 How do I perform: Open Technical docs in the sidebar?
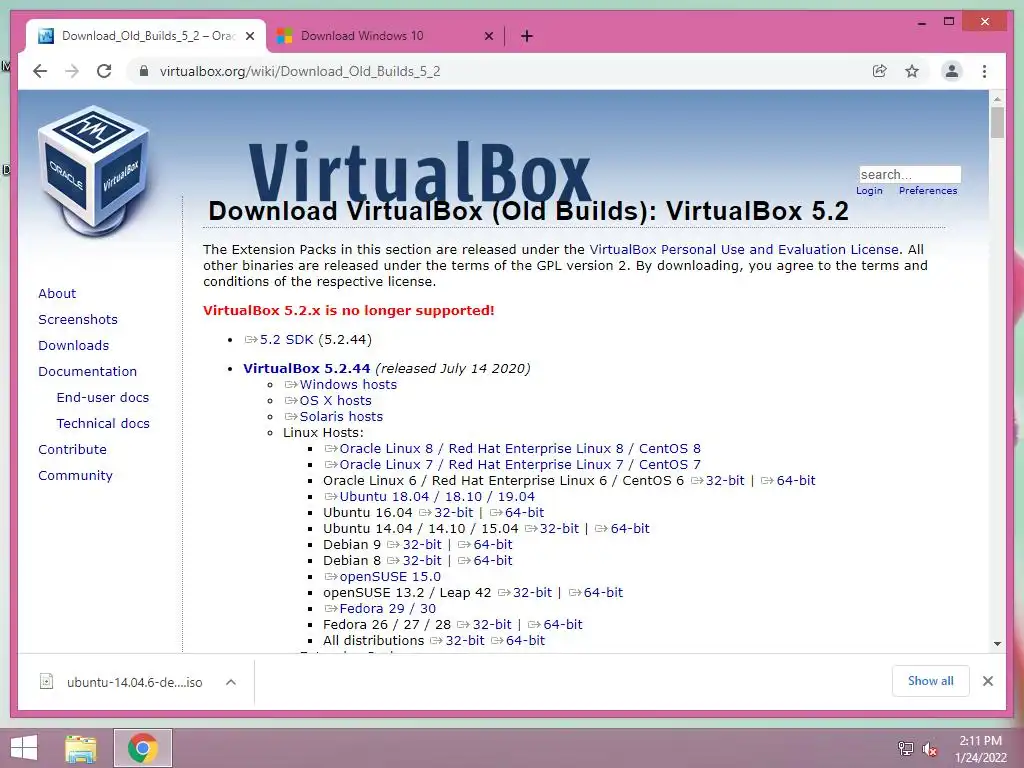(x=103, y=423)
